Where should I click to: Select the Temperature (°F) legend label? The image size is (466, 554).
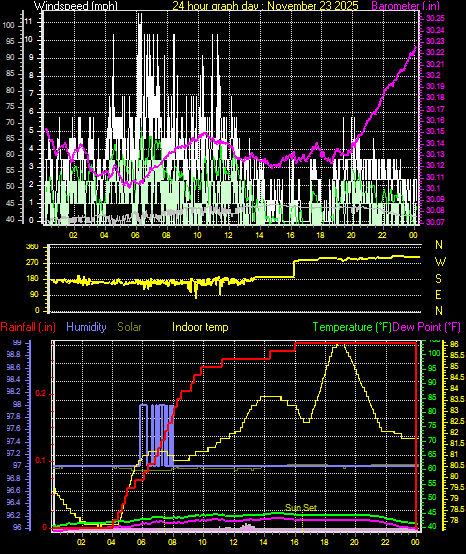click(352, 327)
